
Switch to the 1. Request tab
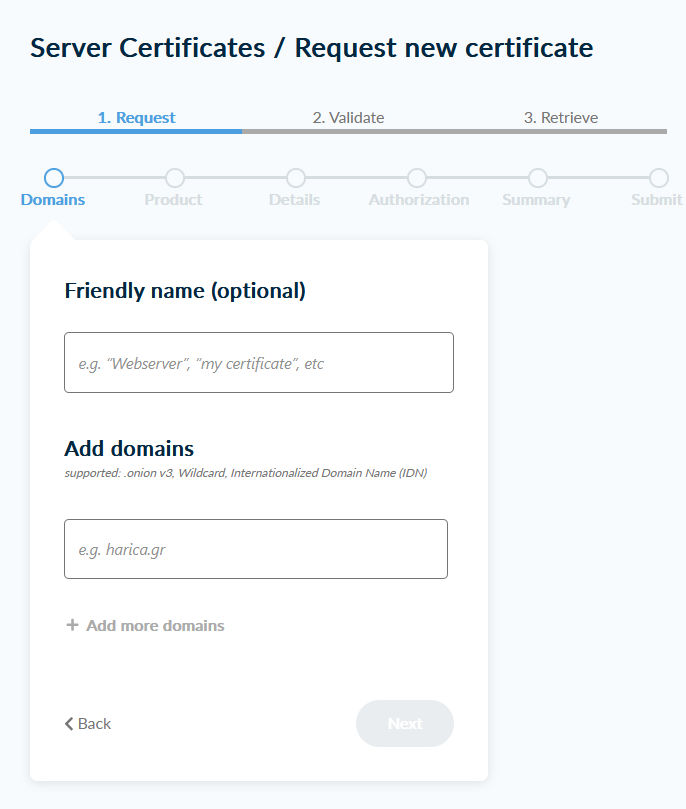click(136, 118)
